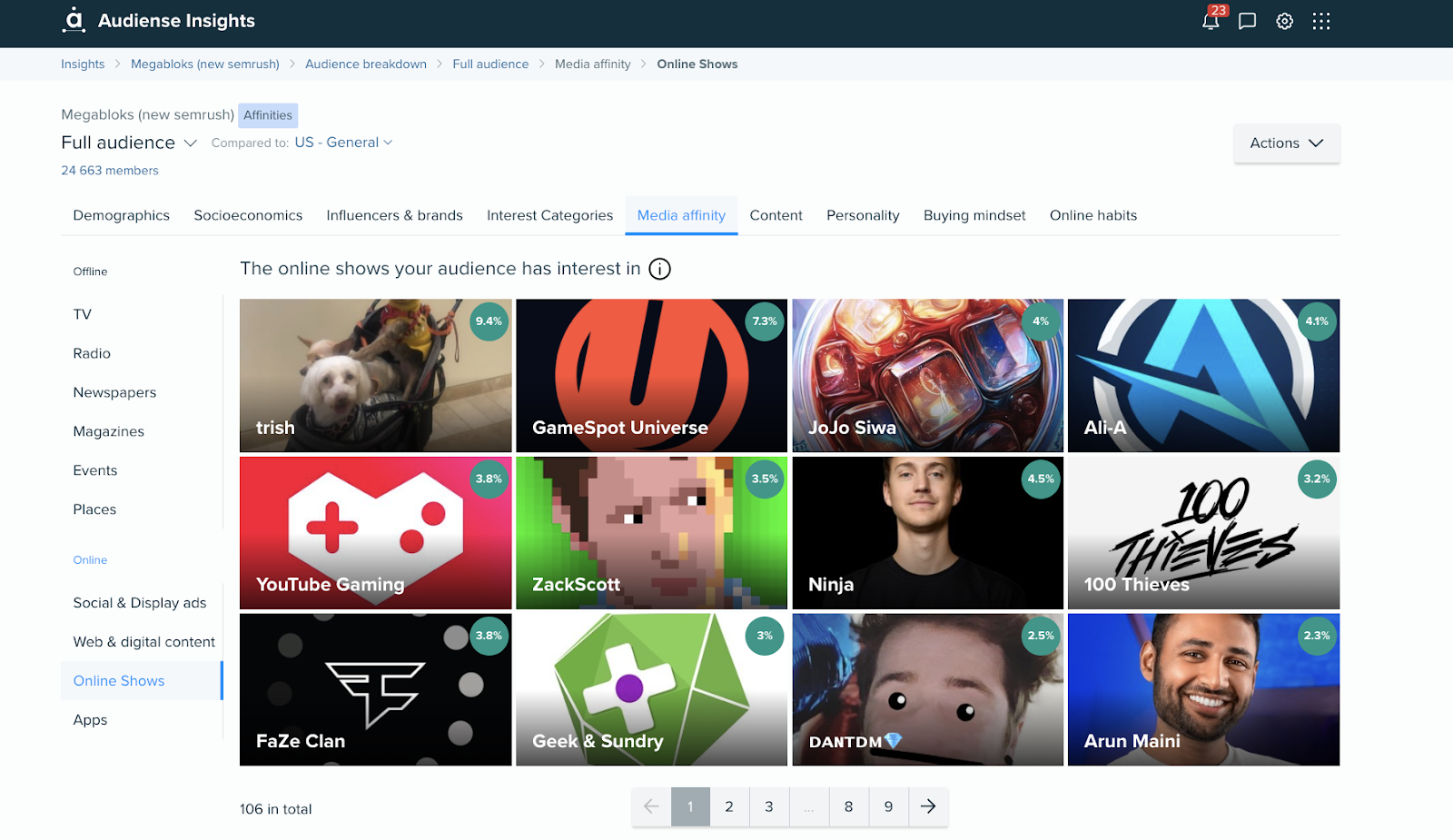1453x840 pixels.
Task: Switch to the Demographics tab
Action: tap(121, 215)
